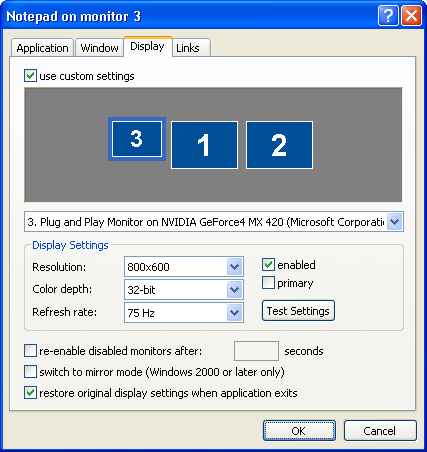The width and height of the screenshot is (427, 452).
Task: Check switch to mirror mode option
Action: (x=30, y=372)
